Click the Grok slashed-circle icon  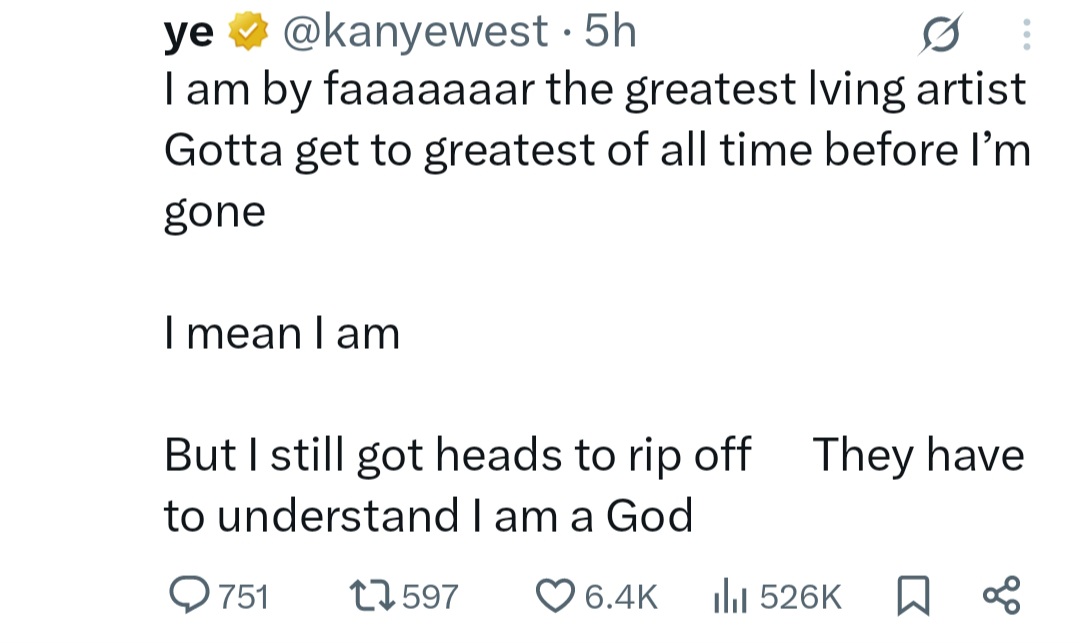click(940, 37)
